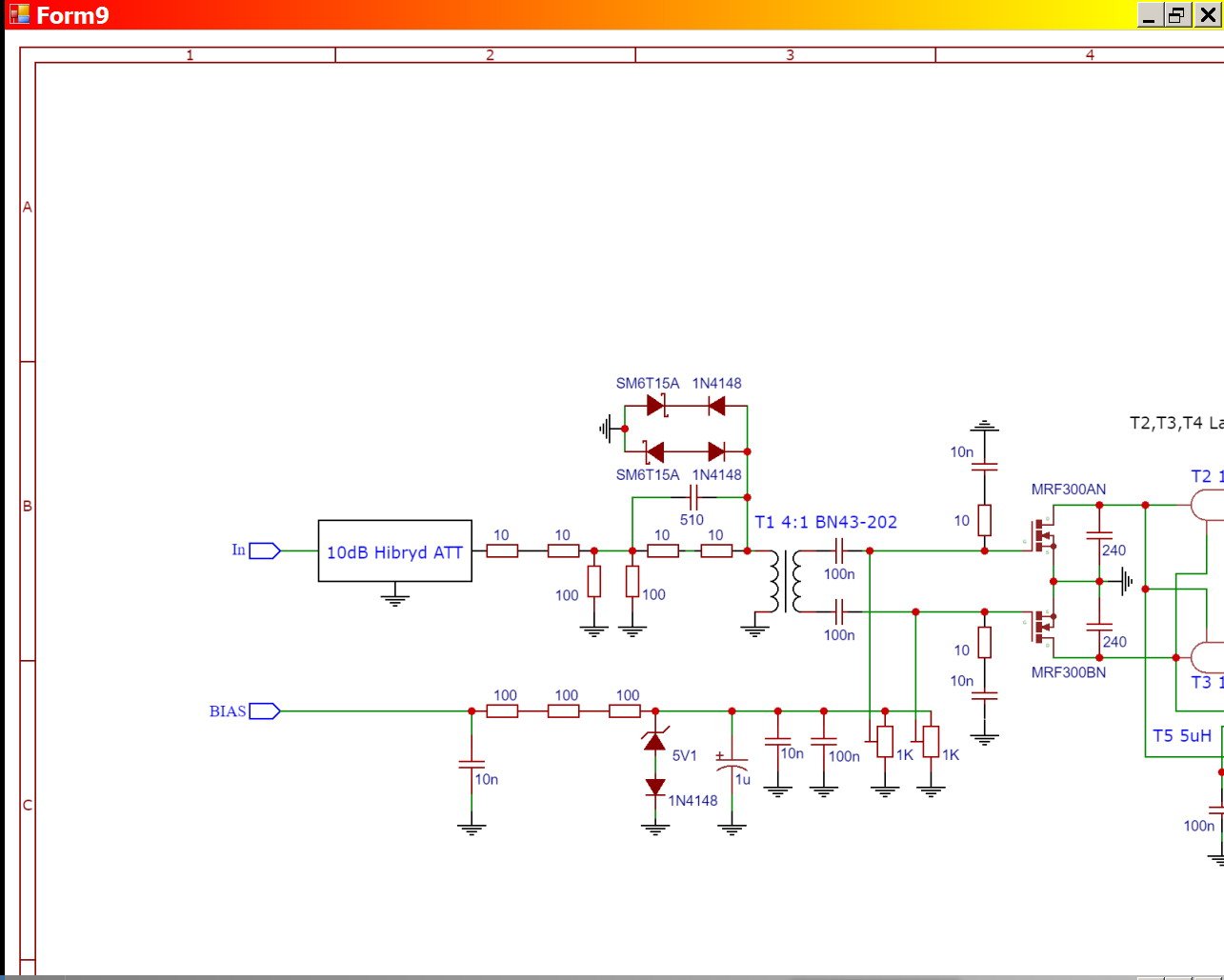This screenshot has height=980, width=1224.
Task: Click the T5 5uH label
Action: [x=1181, y=735]
